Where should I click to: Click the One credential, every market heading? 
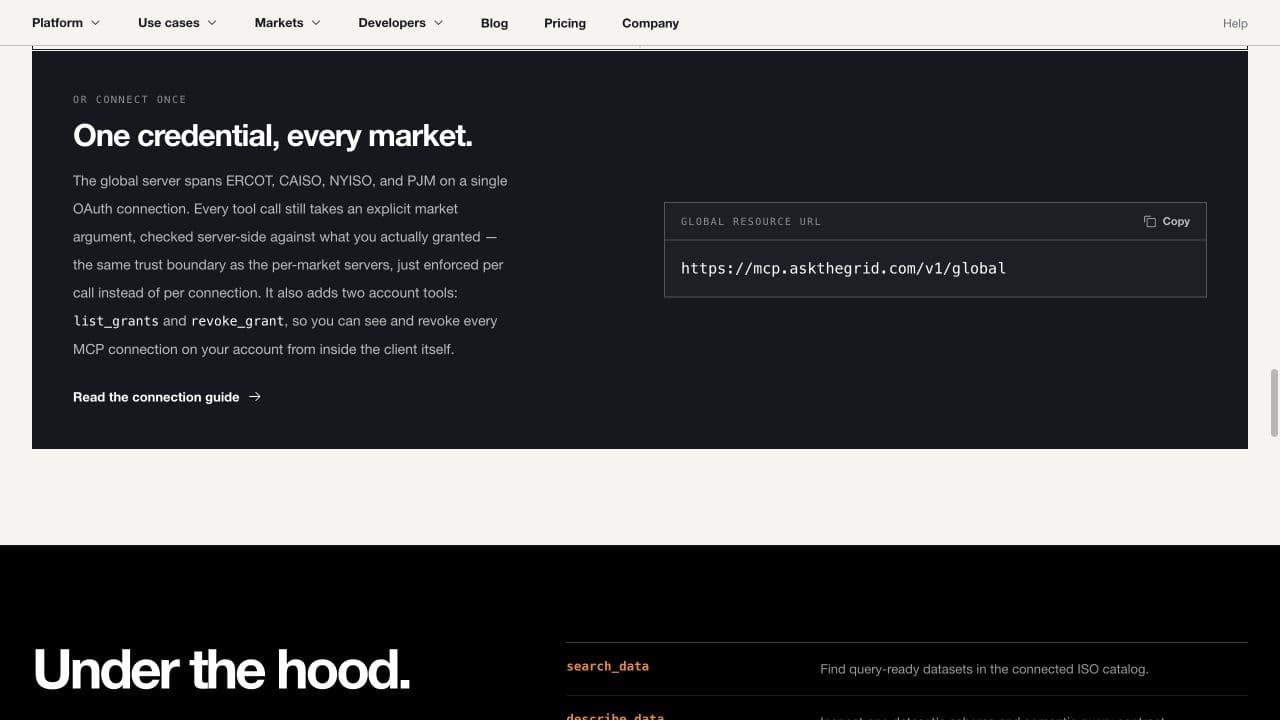pos(273,135)
